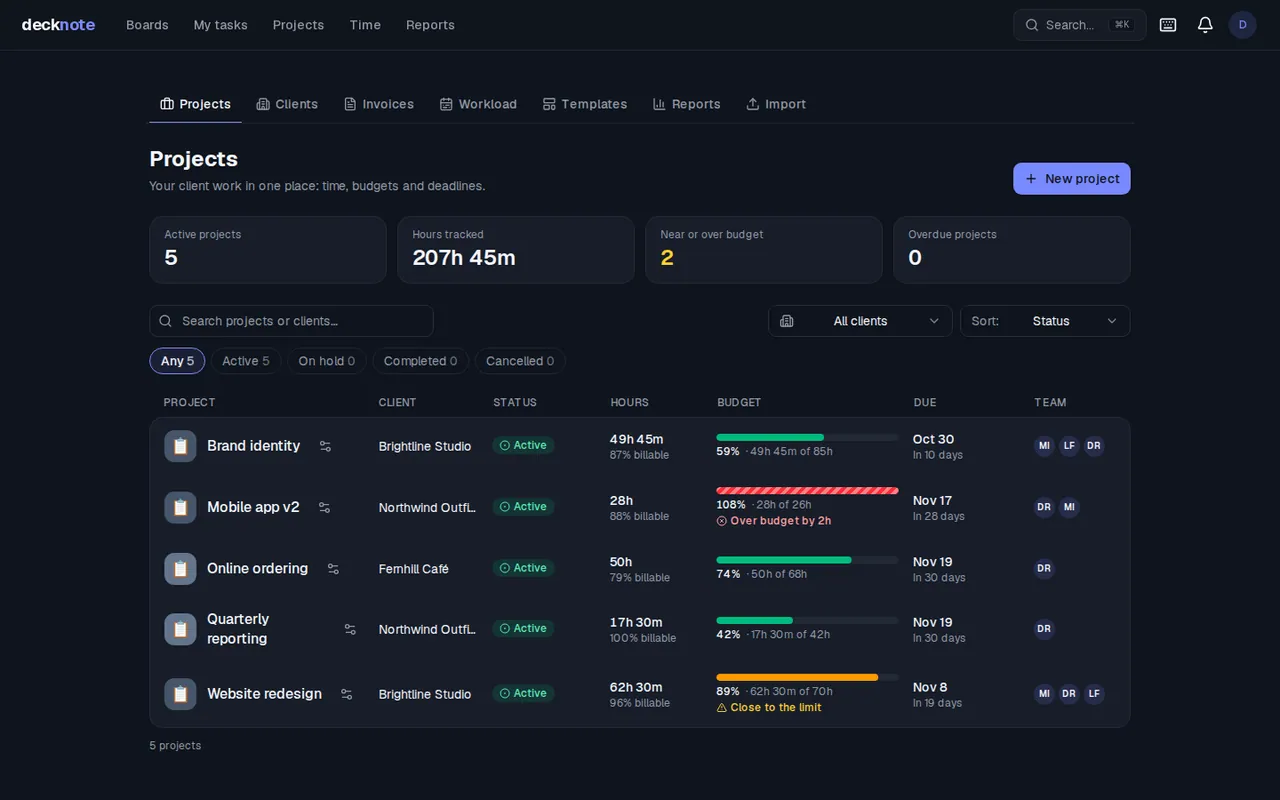The width and height of the screenshot is (1280, 800).
Task: Click 'Close to the limit' warning text
Action: [775, 708]
